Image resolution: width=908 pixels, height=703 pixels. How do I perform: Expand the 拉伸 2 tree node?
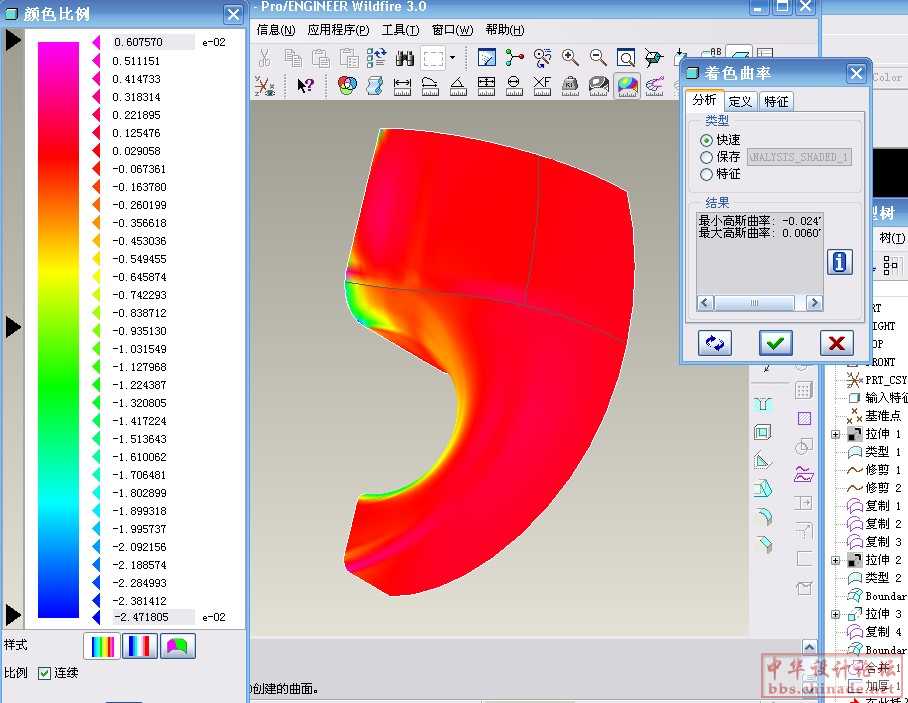point(836,560)
